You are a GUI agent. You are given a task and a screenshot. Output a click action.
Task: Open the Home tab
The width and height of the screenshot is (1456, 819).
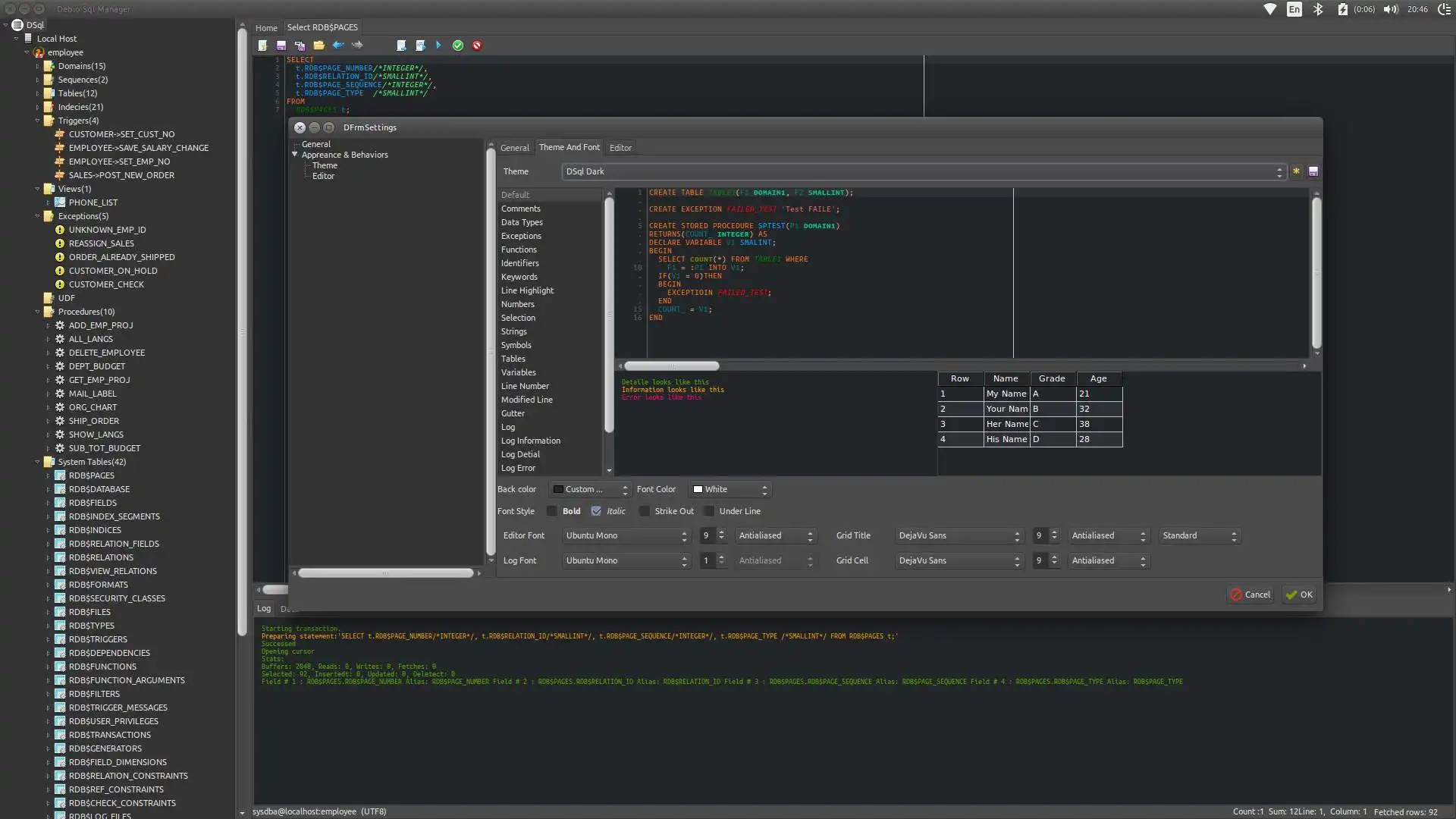[x=266, y=27]
